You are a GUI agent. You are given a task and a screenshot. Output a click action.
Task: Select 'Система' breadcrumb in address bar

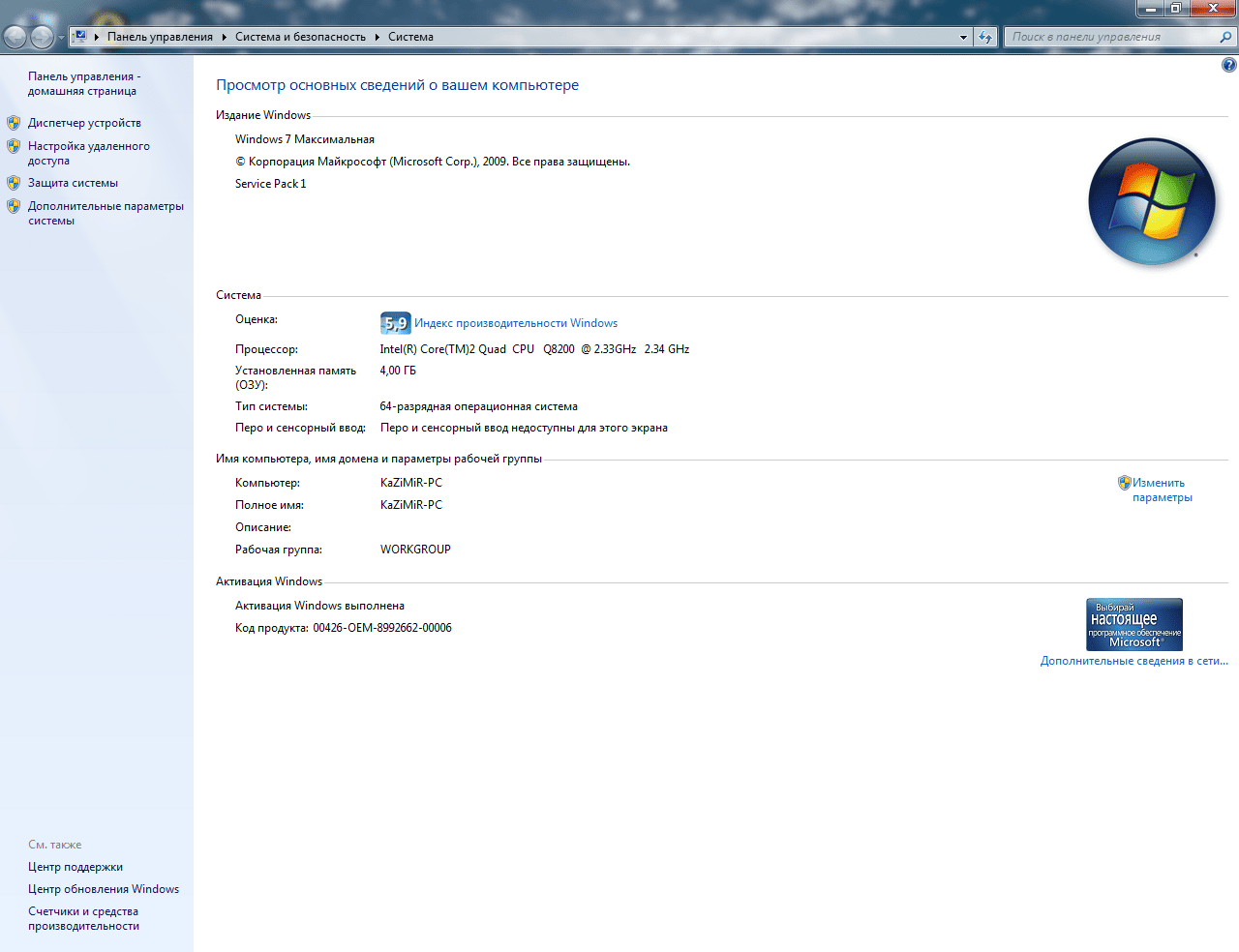pyautogui.click(x=410, y=37)
